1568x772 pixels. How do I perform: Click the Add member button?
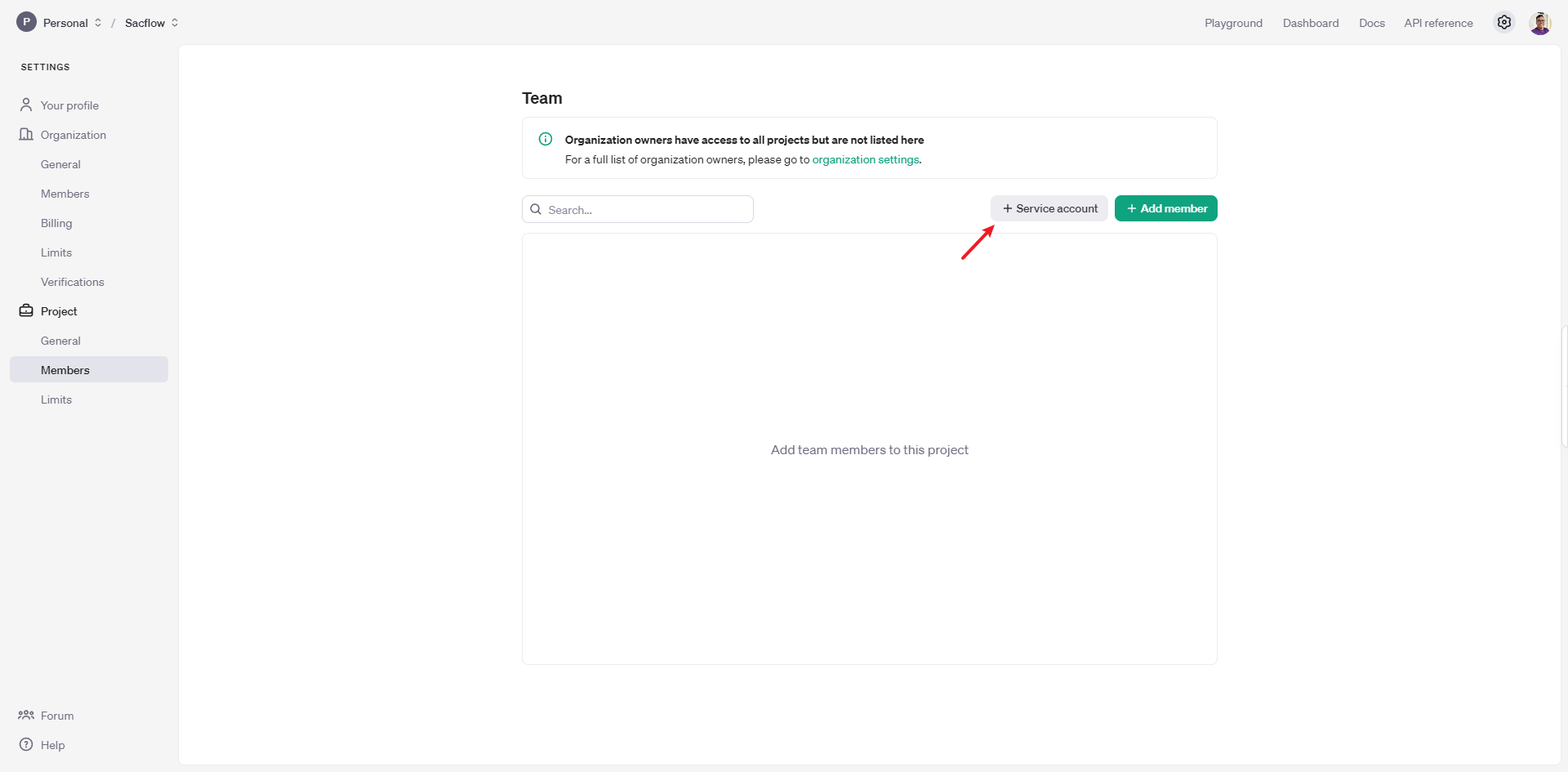pyautogui.click(x=1165, y=208)
